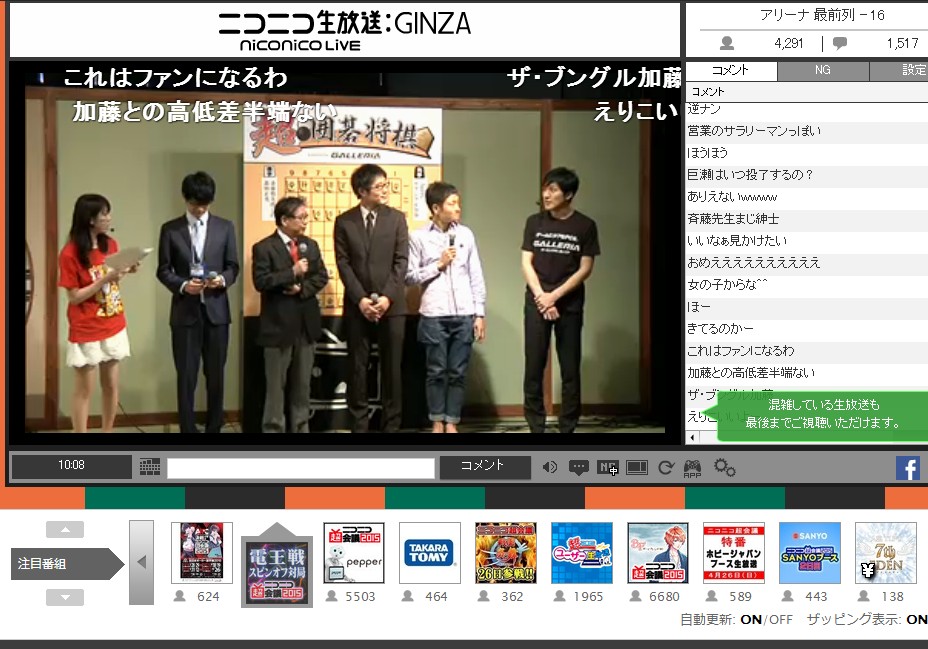Turn auto-update OFF
Viewport: 928px width, 649px height.
pos(781,619)
